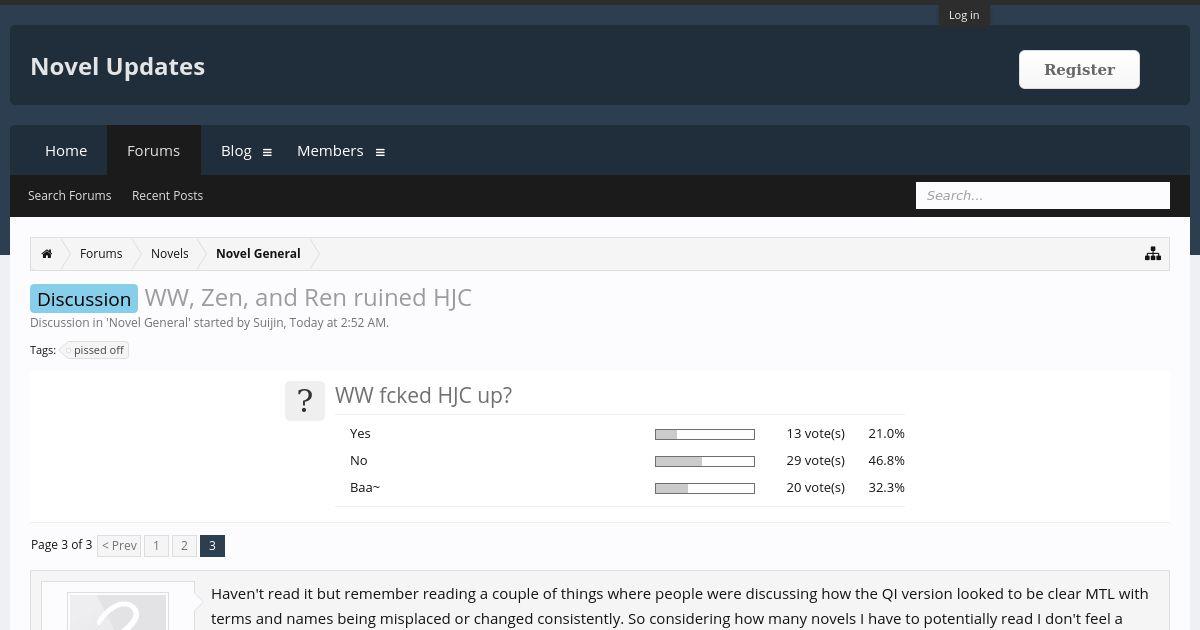Click the No vote result bar

(705, 461)
